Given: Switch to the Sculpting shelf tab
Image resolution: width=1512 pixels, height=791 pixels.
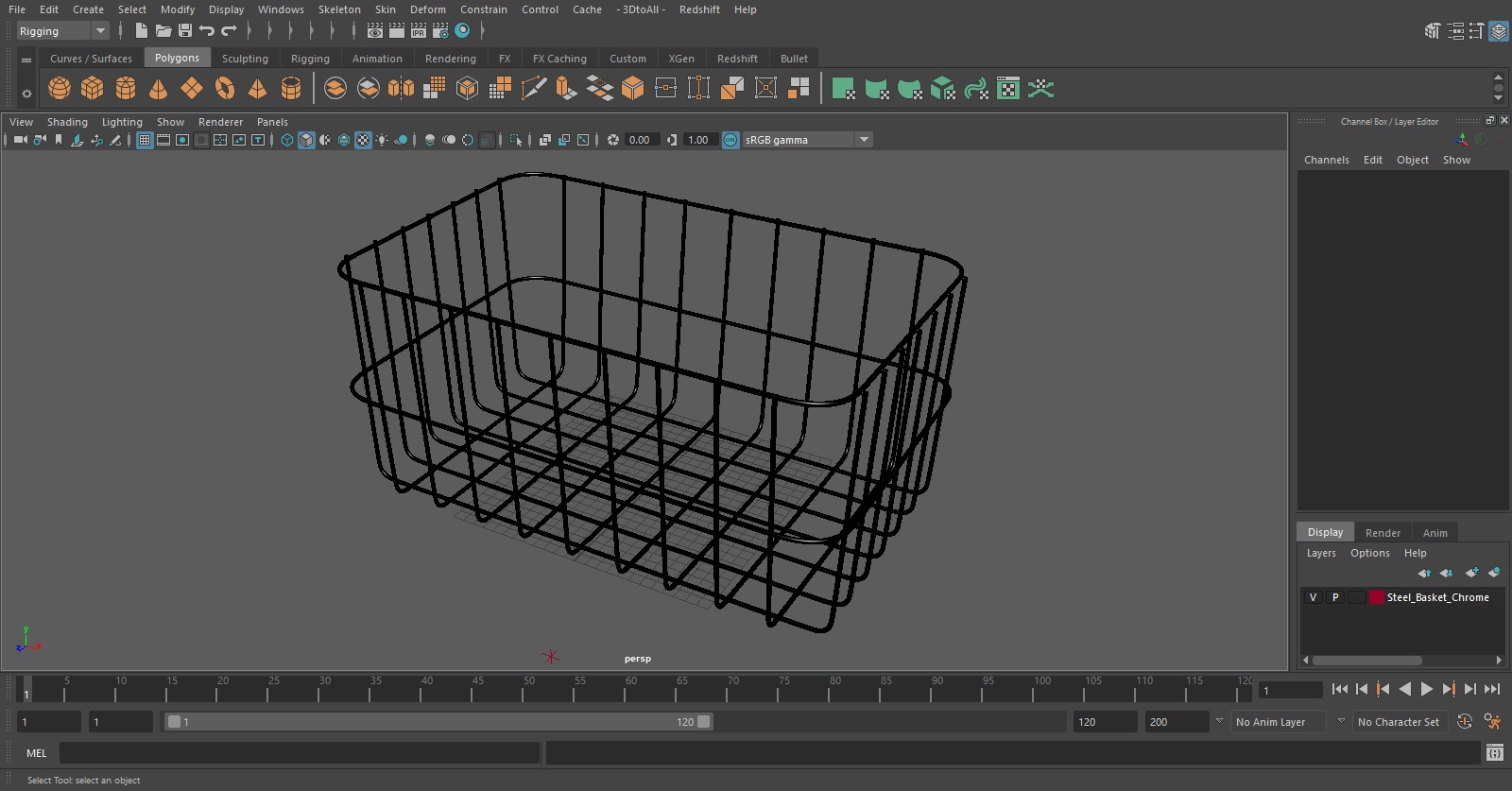Looking at the screenshot, I should [245, 59].
